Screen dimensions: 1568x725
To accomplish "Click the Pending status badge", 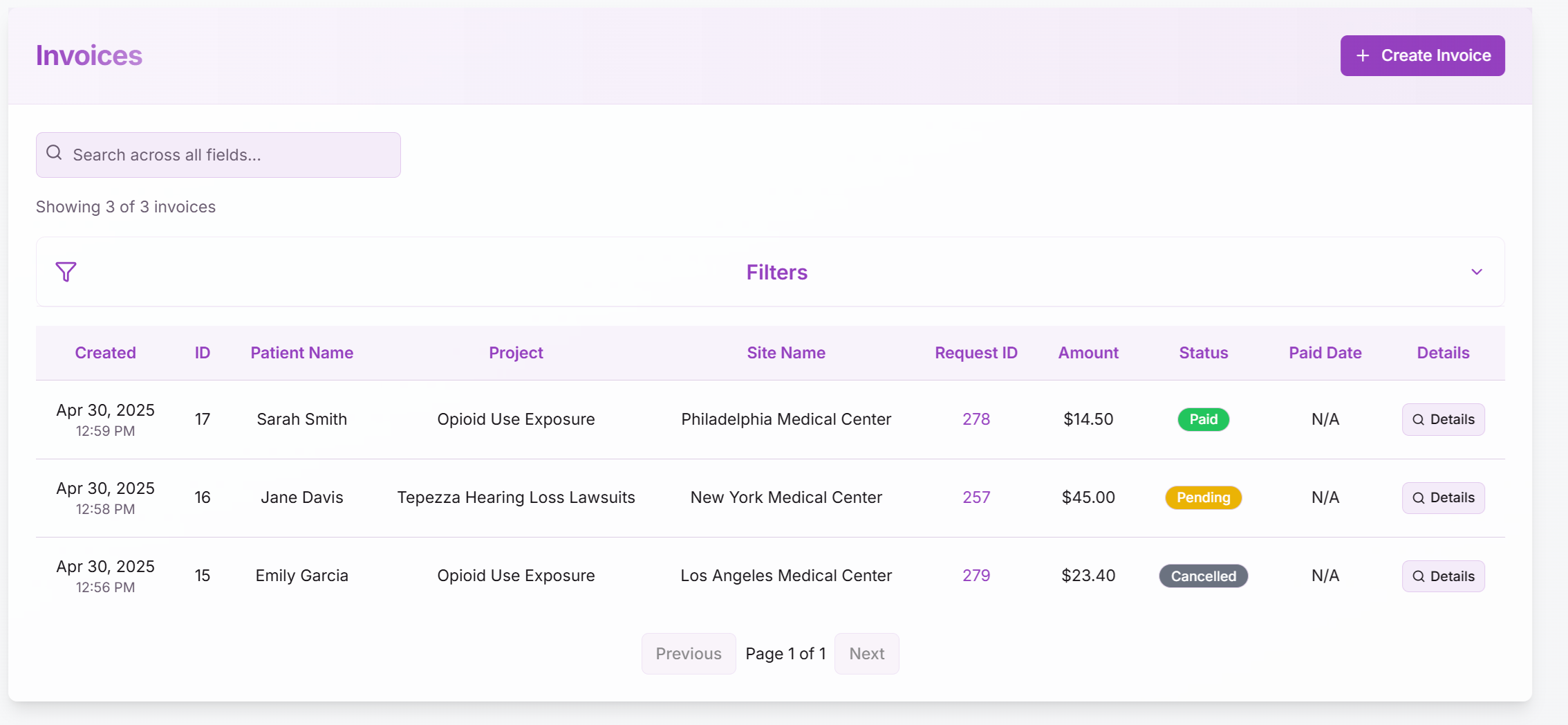I will 1203,497.
